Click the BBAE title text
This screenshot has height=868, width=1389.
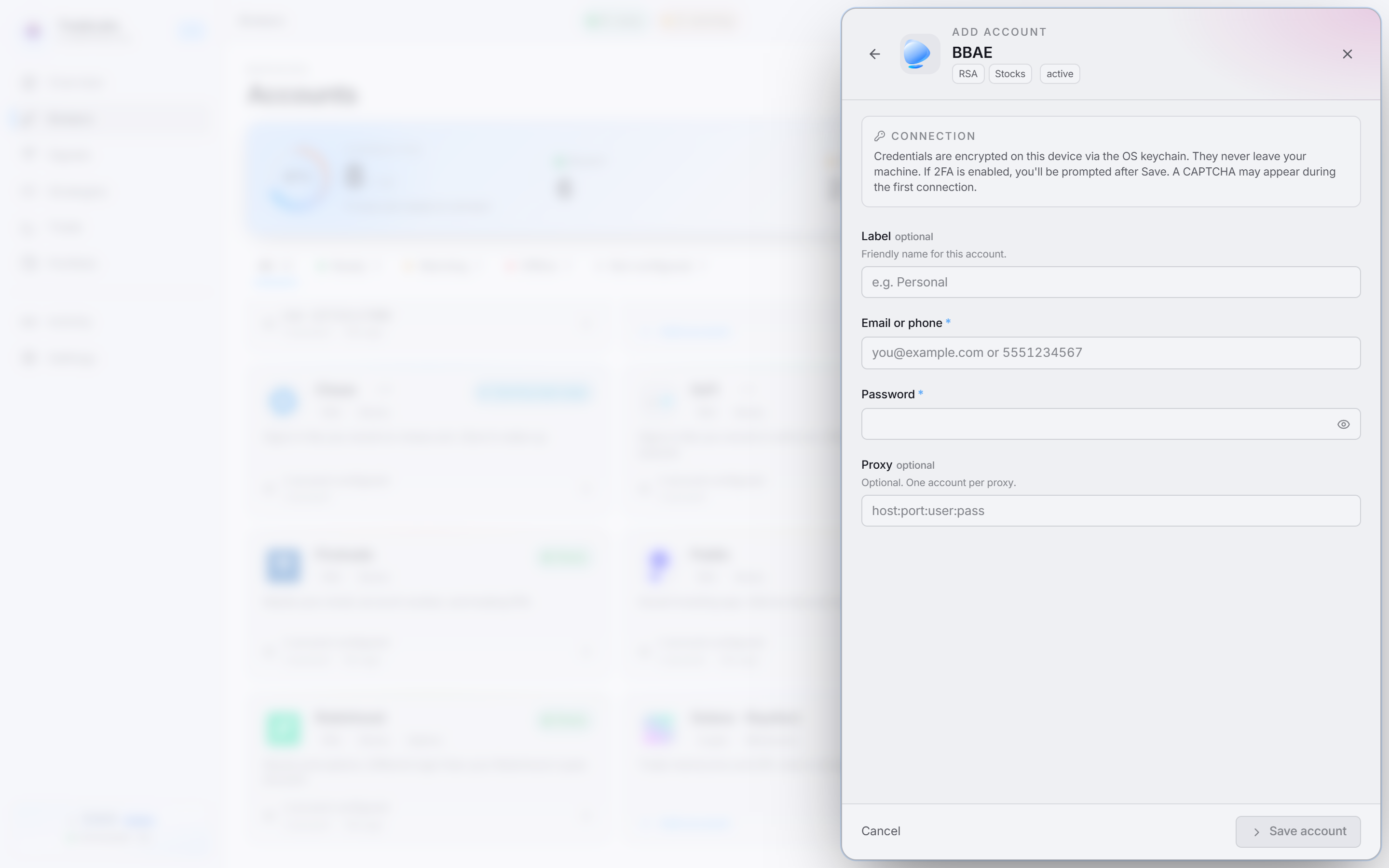[972, 52]
